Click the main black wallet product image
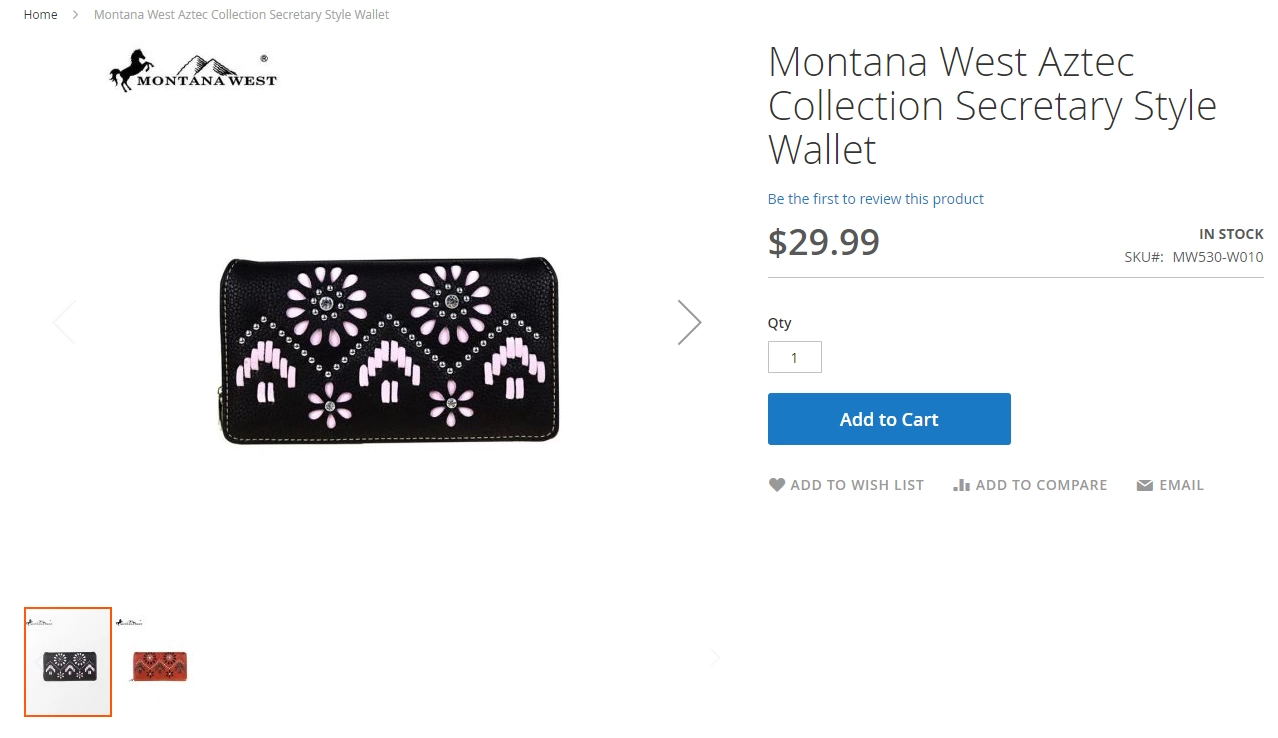The height and width of the screenshot is (738, 1278). (389, 350)
